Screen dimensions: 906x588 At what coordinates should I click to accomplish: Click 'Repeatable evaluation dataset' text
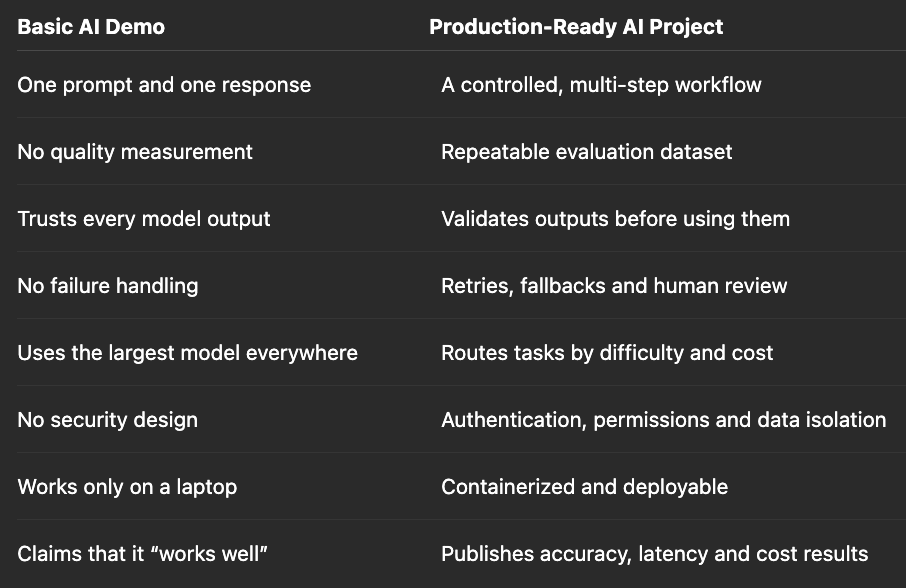coord(586,152)
